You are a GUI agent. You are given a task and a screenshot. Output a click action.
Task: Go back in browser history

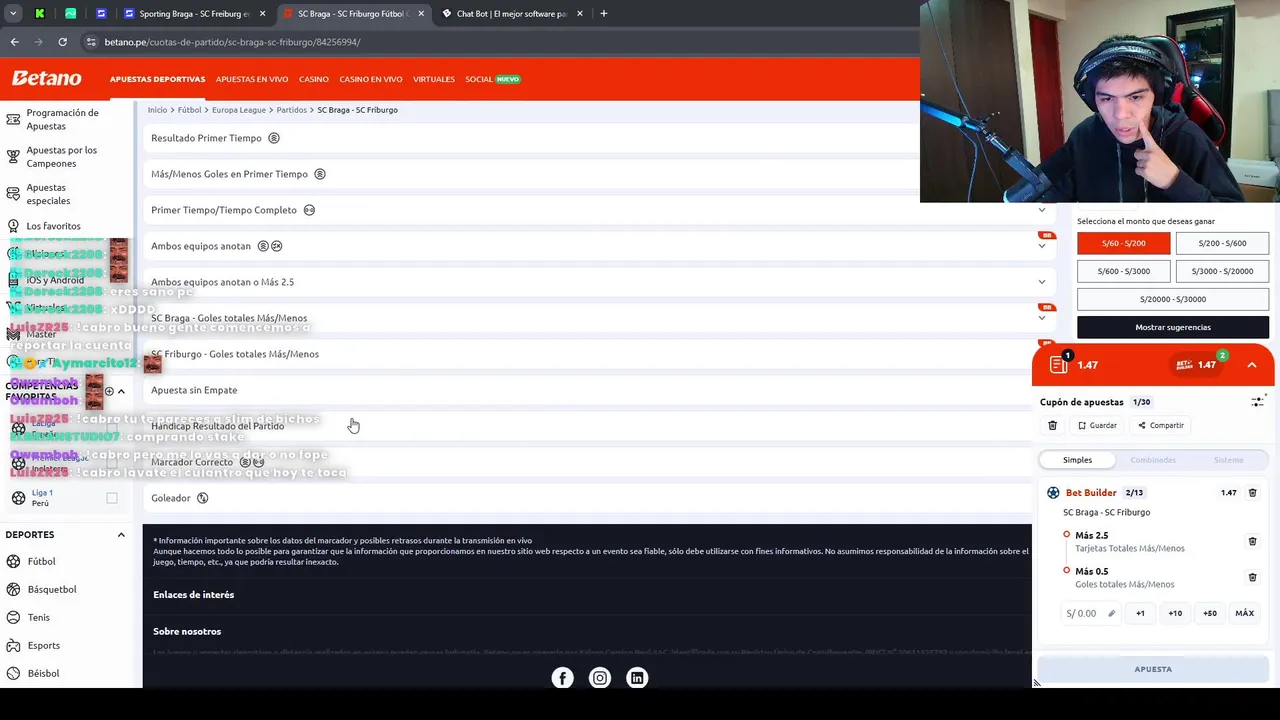14,42
